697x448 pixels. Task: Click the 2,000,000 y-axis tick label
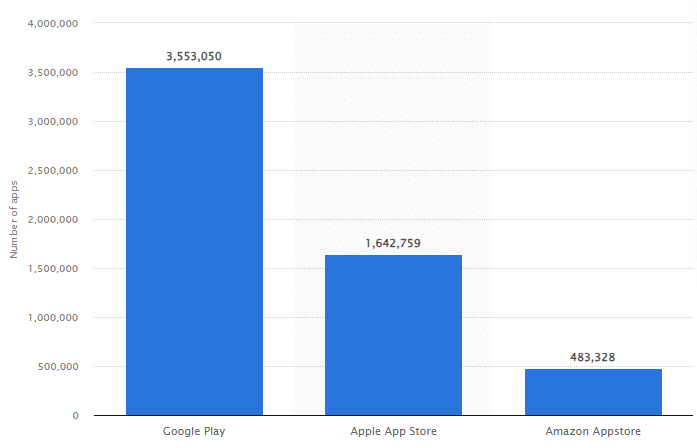[53, 220]
